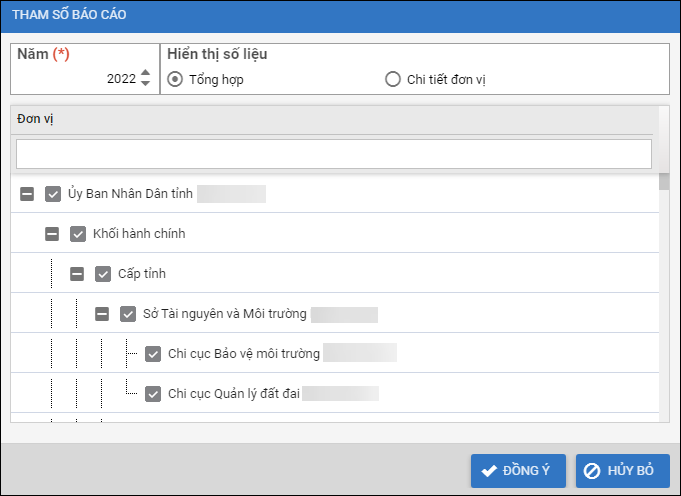
Task: Uncheck Ủy Ban Nhân Dân tỉnh checkbox
Action: click(x=54, y=194)
